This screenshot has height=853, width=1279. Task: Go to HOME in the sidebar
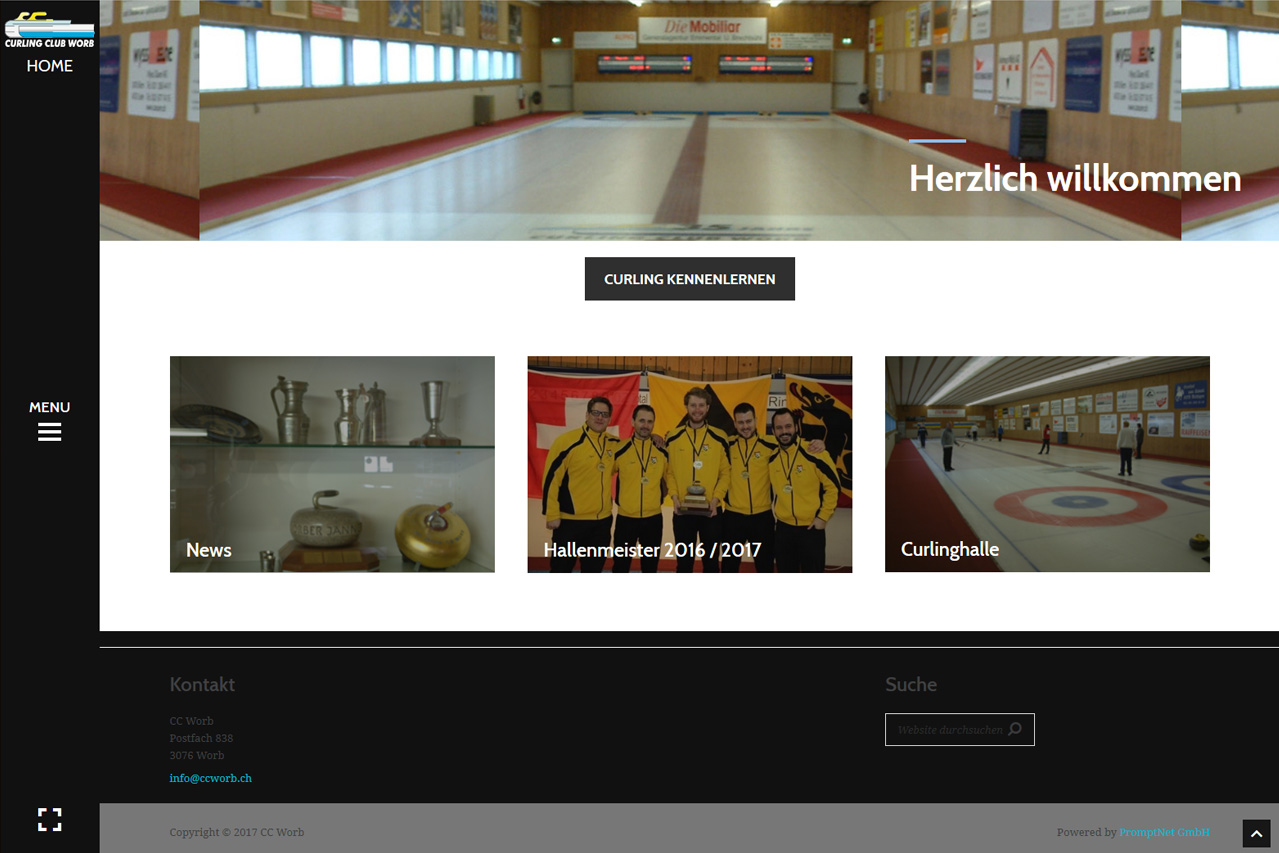(49, 66)
